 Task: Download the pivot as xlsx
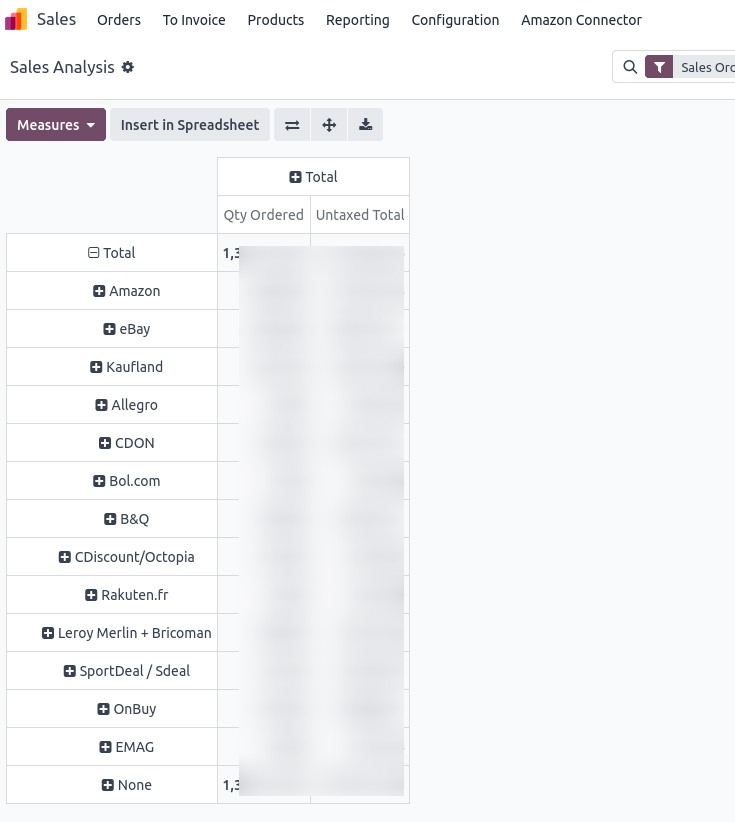[x=365, y=125]
